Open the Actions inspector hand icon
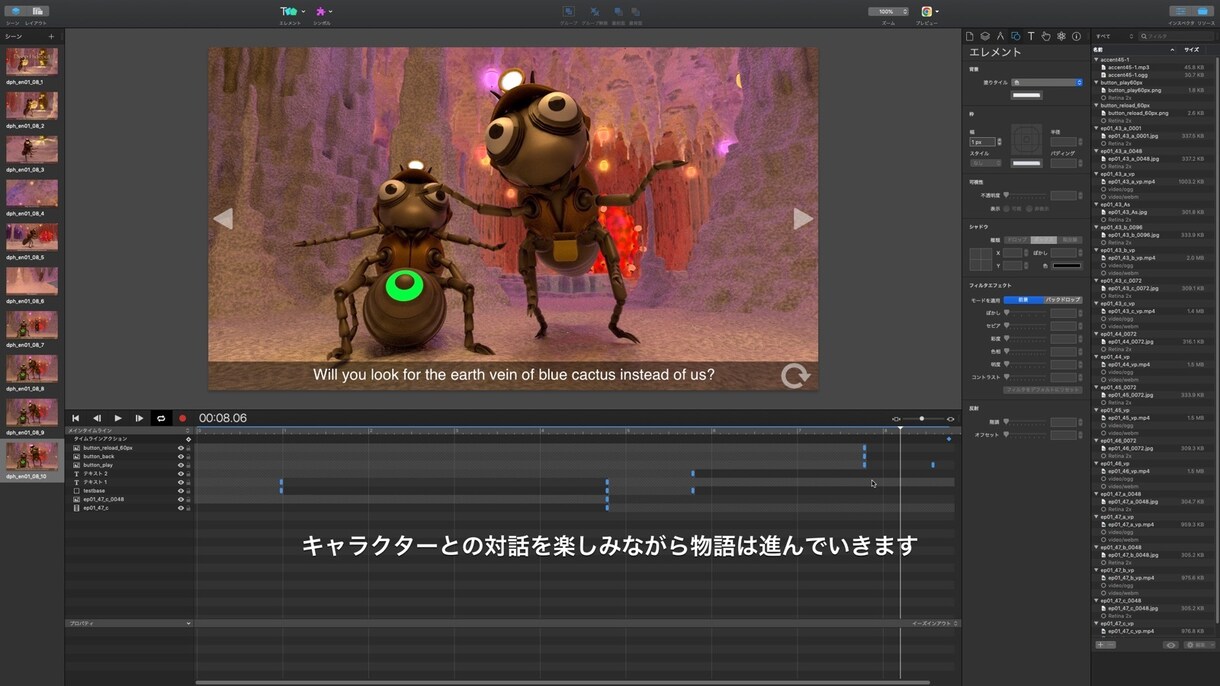 point(1046,36)
